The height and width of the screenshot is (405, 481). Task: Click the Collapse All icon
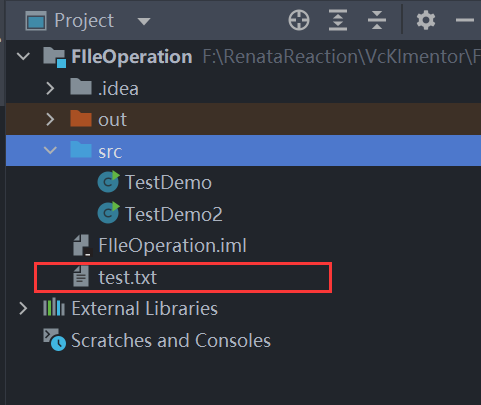click(x=377, y=20)
